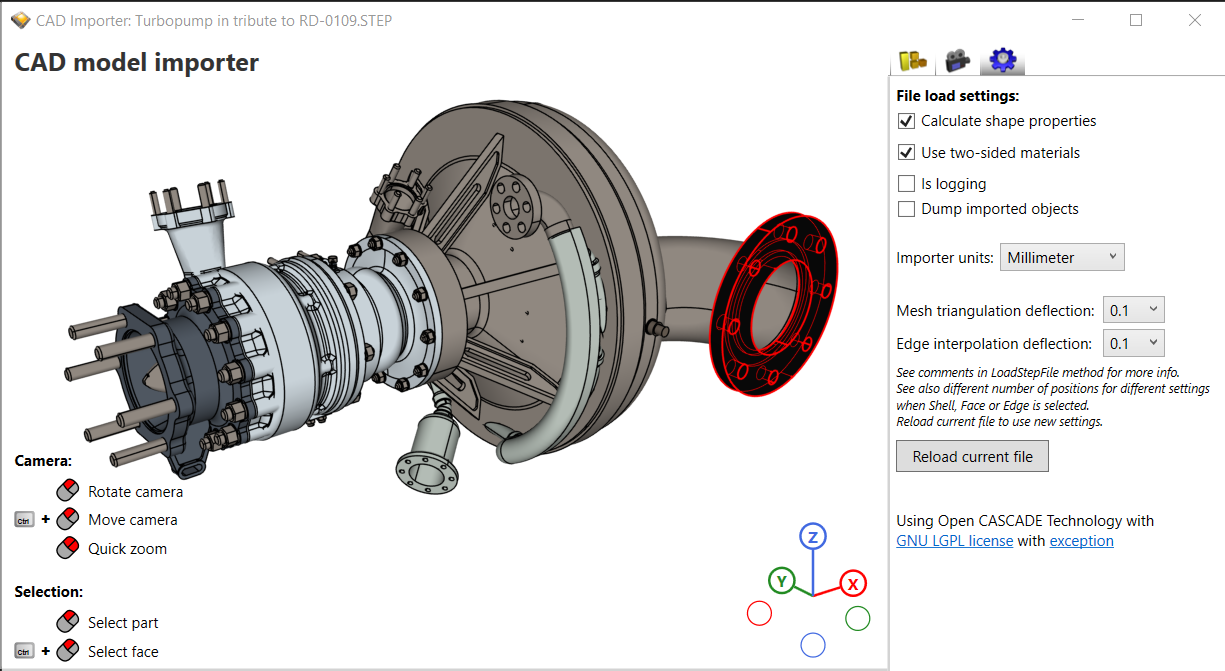Click the Reload current file button
The width and height of the screenshot is (1225, 671).
click(x=972, y=457)
